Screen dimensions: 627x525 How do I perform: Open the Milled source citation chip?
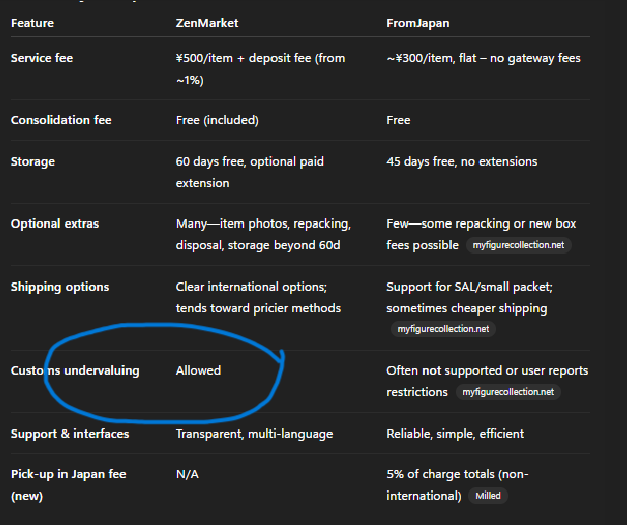coord(488,496)
